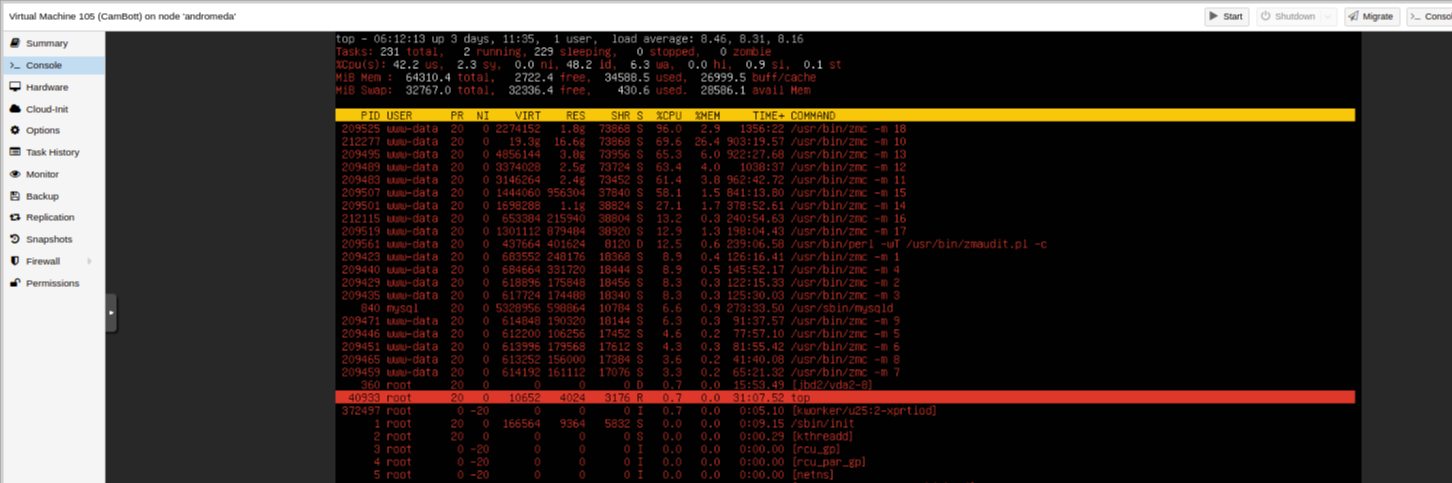Click the 'Tasks: 231 total' summary line
This screenshot has height=483, width=1452.
point(553,51)
